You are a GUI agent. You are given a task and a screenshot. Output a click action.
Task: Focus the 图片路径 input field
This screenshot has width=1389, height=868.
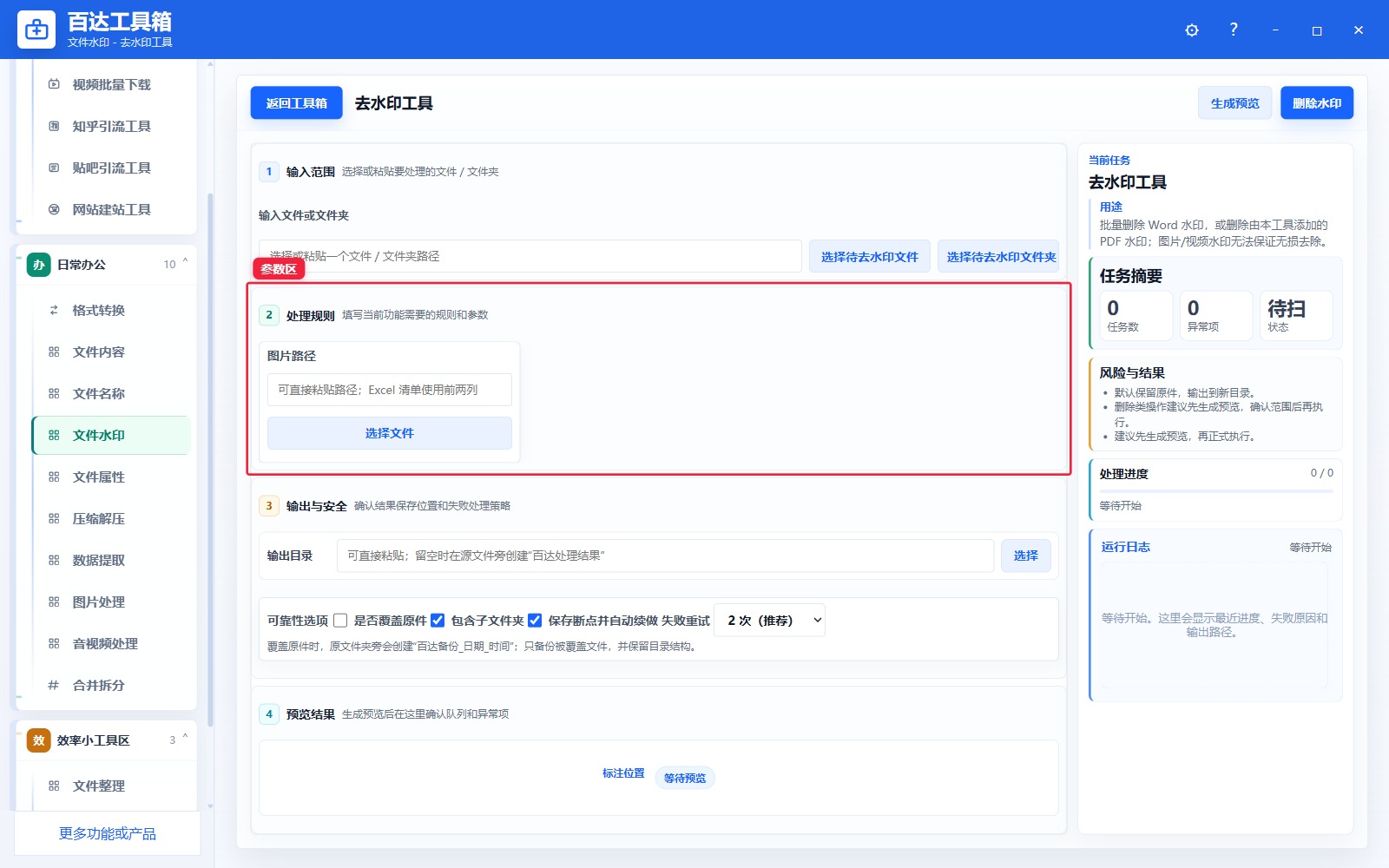(x=390, y=390)
